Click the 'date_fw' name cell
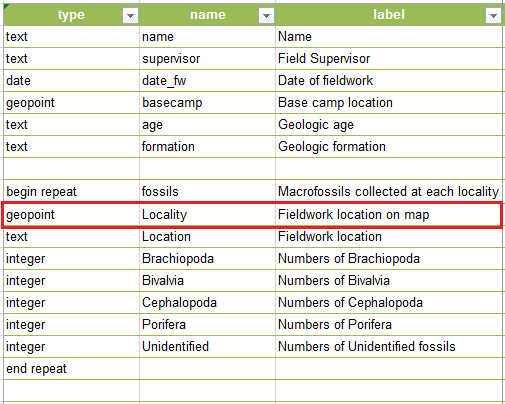This screenshot has height=404, width=505. click(x=207, y=81)
